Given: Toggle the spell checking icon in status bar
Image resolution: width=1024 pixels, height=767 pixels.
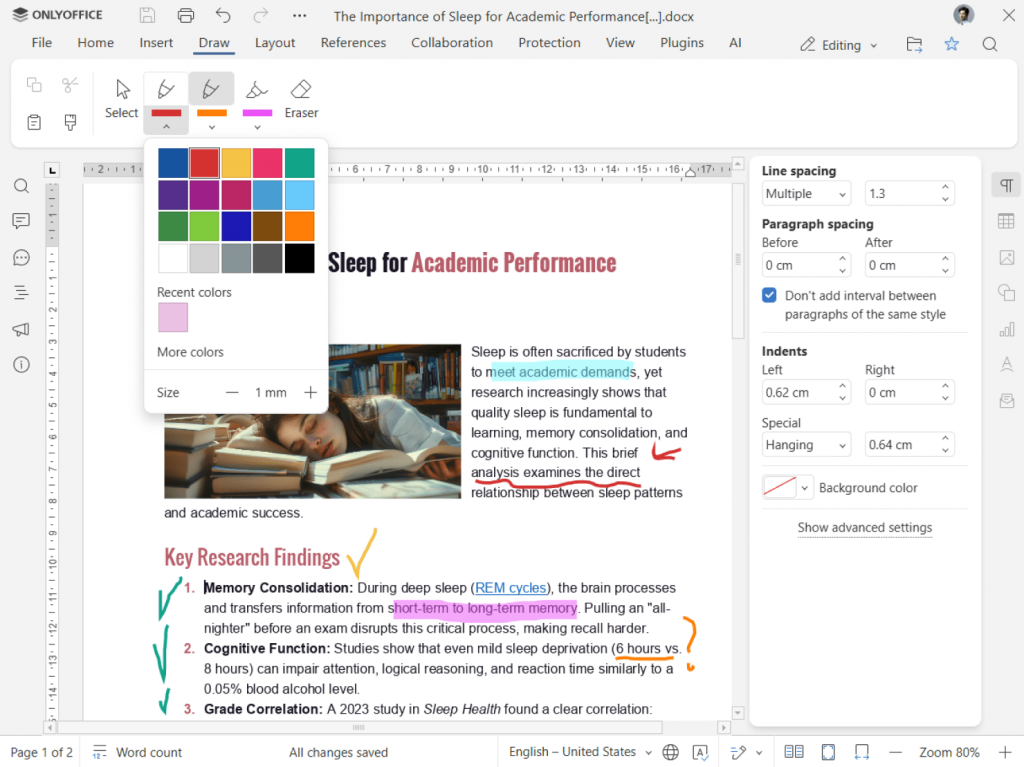Looking at the screenshot, I should (x=701, y=752).
